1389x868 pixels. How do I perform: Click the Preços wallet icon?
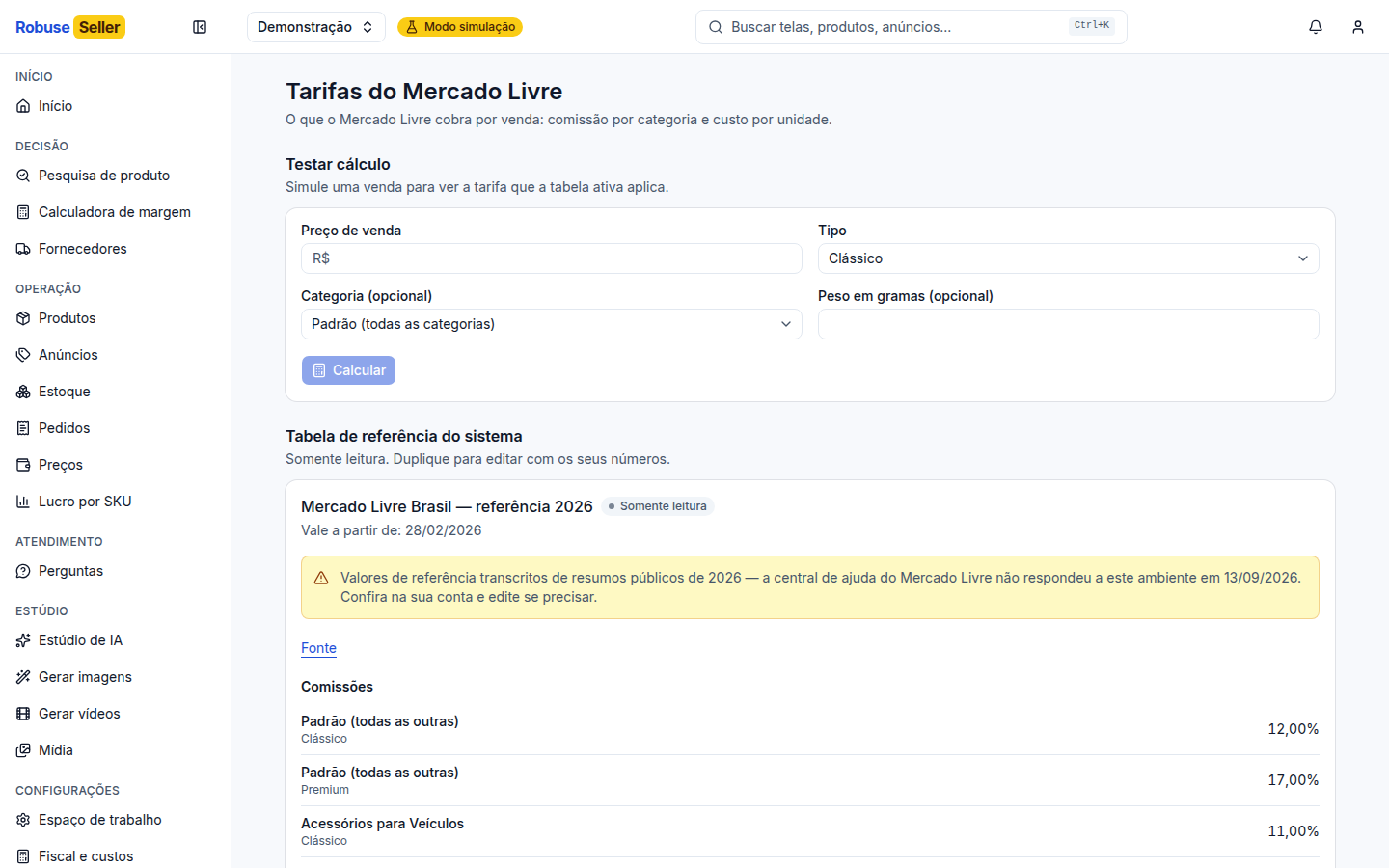[23, 465]
